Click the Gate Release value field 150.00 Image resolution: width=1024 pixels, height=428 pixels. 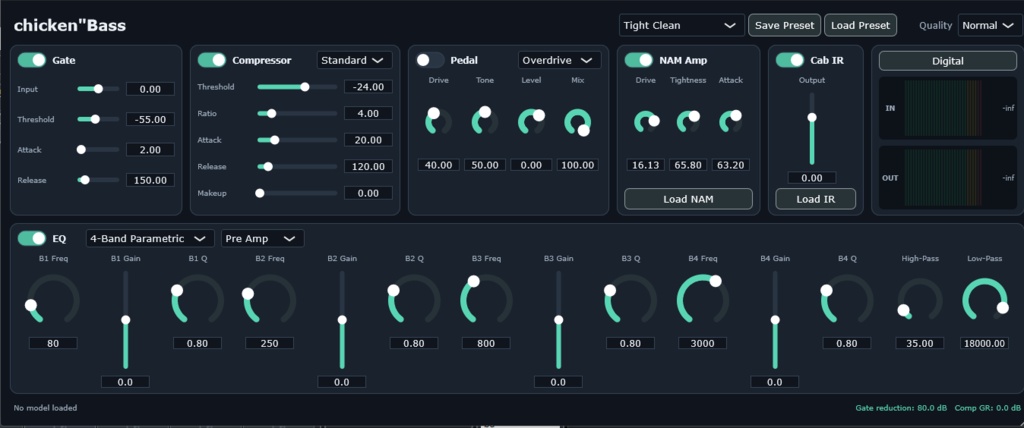coord(150,180)
